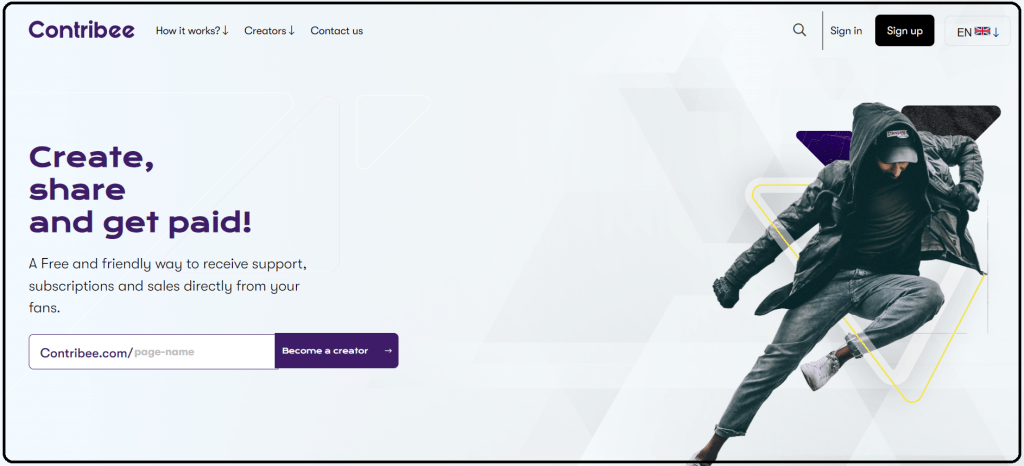This screenshot has height=466, width=1024.
Task: Click the black Sign up button
Action: [904, 31]
